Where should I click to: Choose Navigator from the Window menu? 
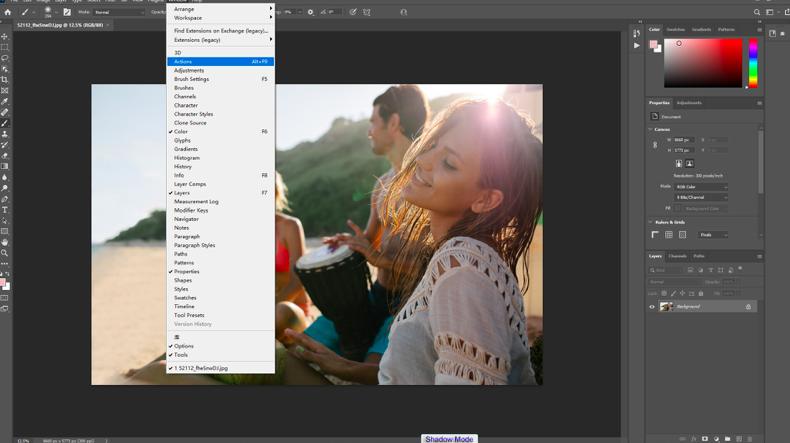tap(221, 219)
